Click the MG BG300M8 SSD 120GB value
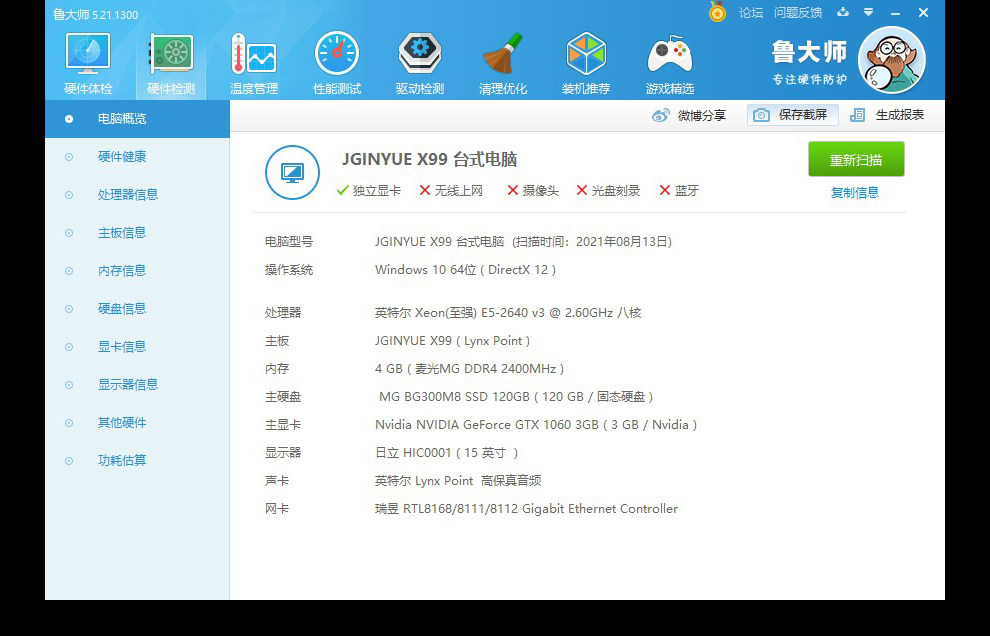The height and width of the screenshot is (636, 990). pos(516,397)
